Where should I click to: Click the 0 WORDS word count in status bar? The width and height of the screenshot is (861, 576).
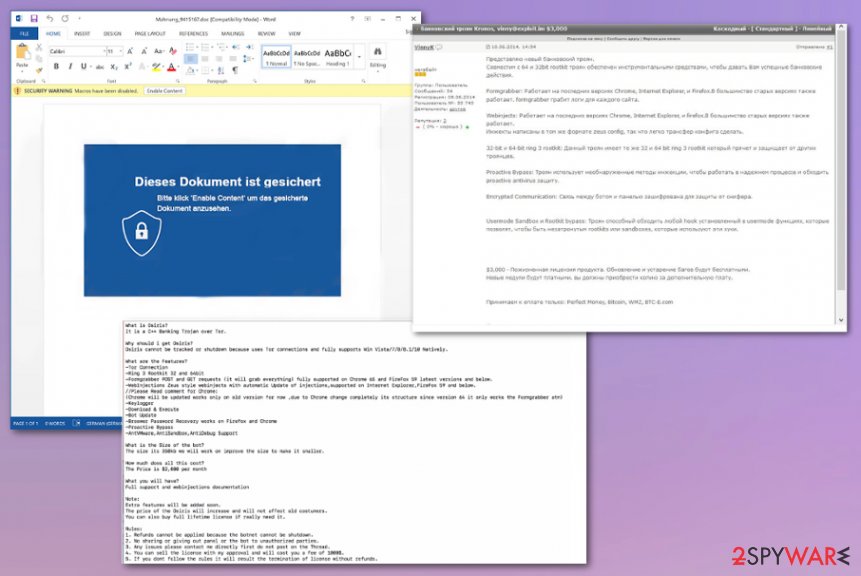[x=55, y=423]
